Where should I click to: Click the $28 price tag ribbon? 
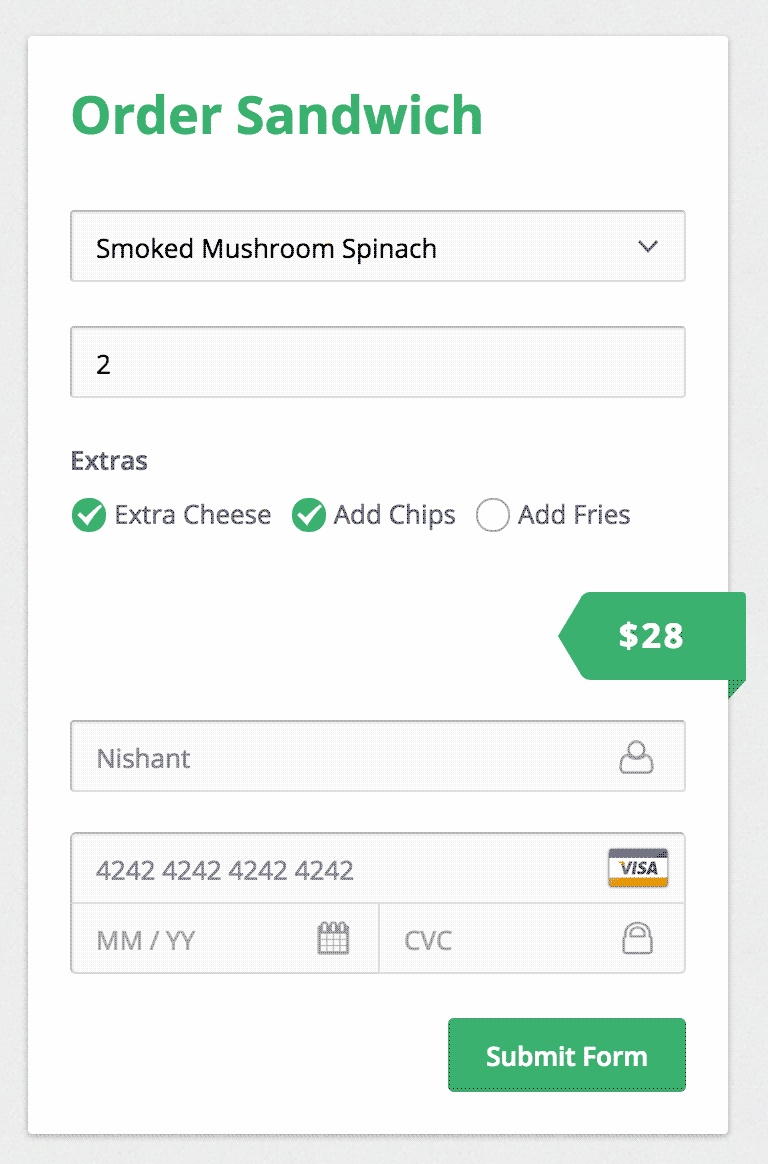click(x=652, y=636)
